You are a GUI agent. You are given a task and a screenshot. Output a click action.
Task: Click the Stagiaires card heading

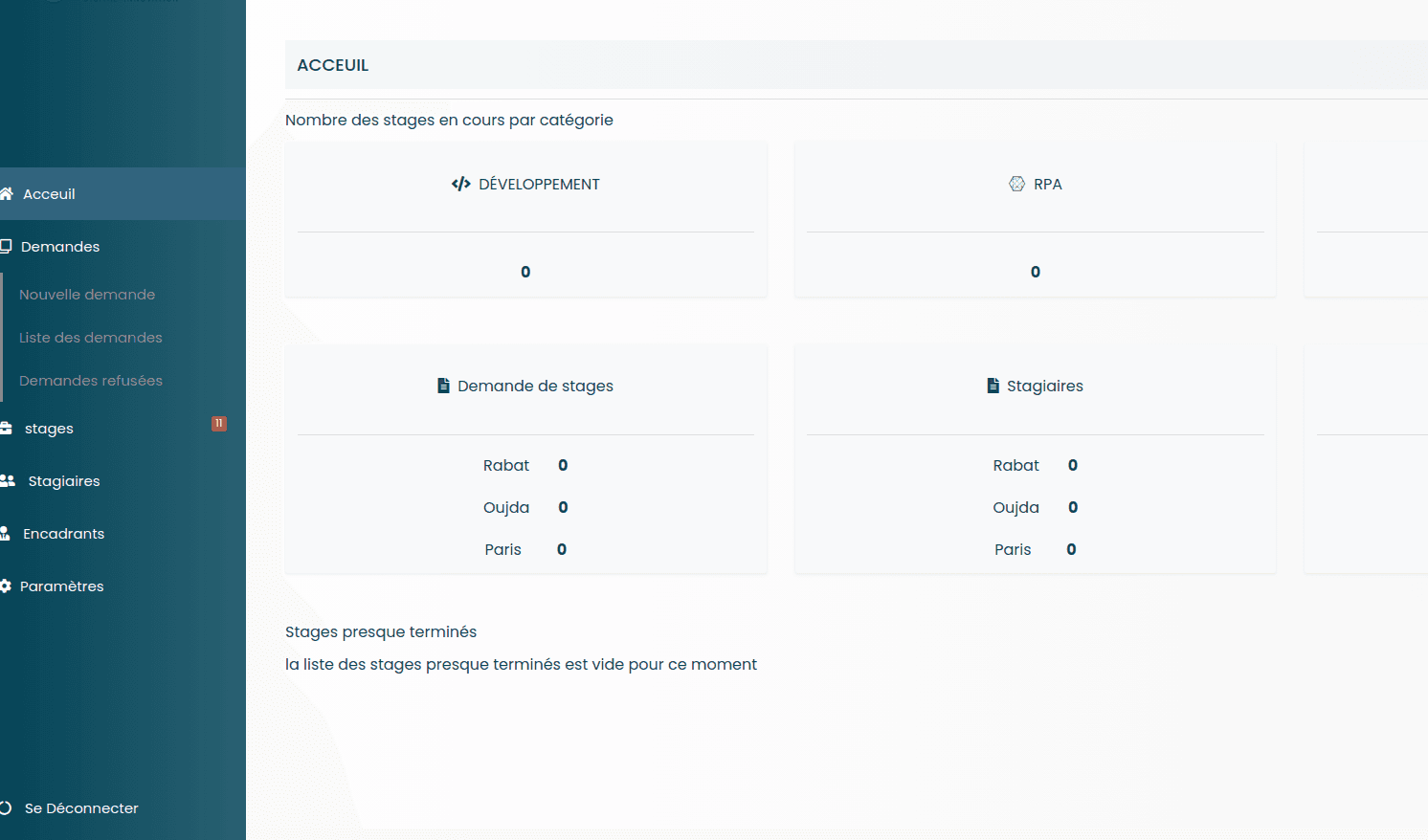point(1045,386)
